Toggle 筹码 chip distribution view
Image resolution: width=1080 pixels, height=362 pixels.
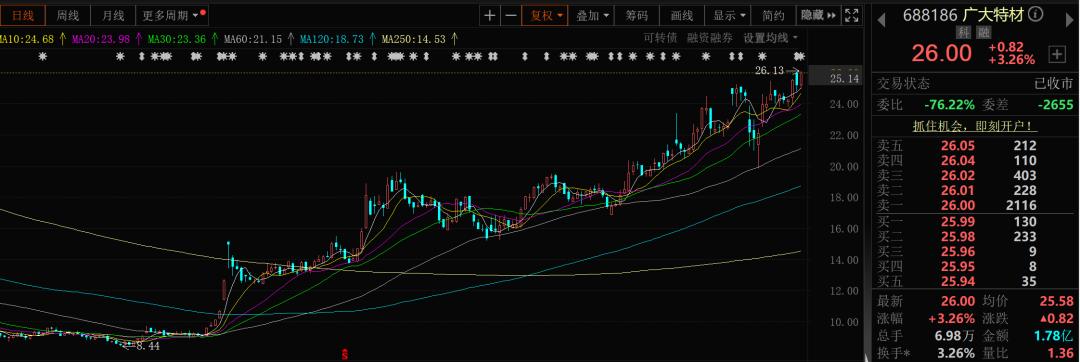pyautogui.click(x=636, y=15)
